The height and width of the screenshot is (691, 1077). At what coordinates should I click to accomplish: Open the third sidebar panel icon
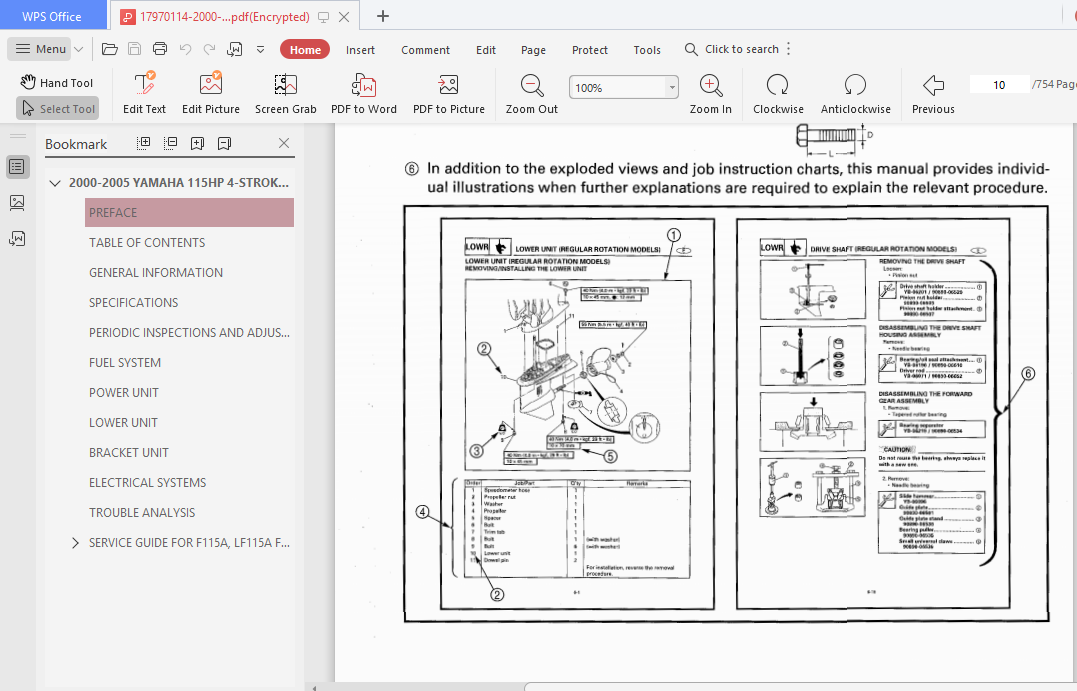[x=17, y=238]
